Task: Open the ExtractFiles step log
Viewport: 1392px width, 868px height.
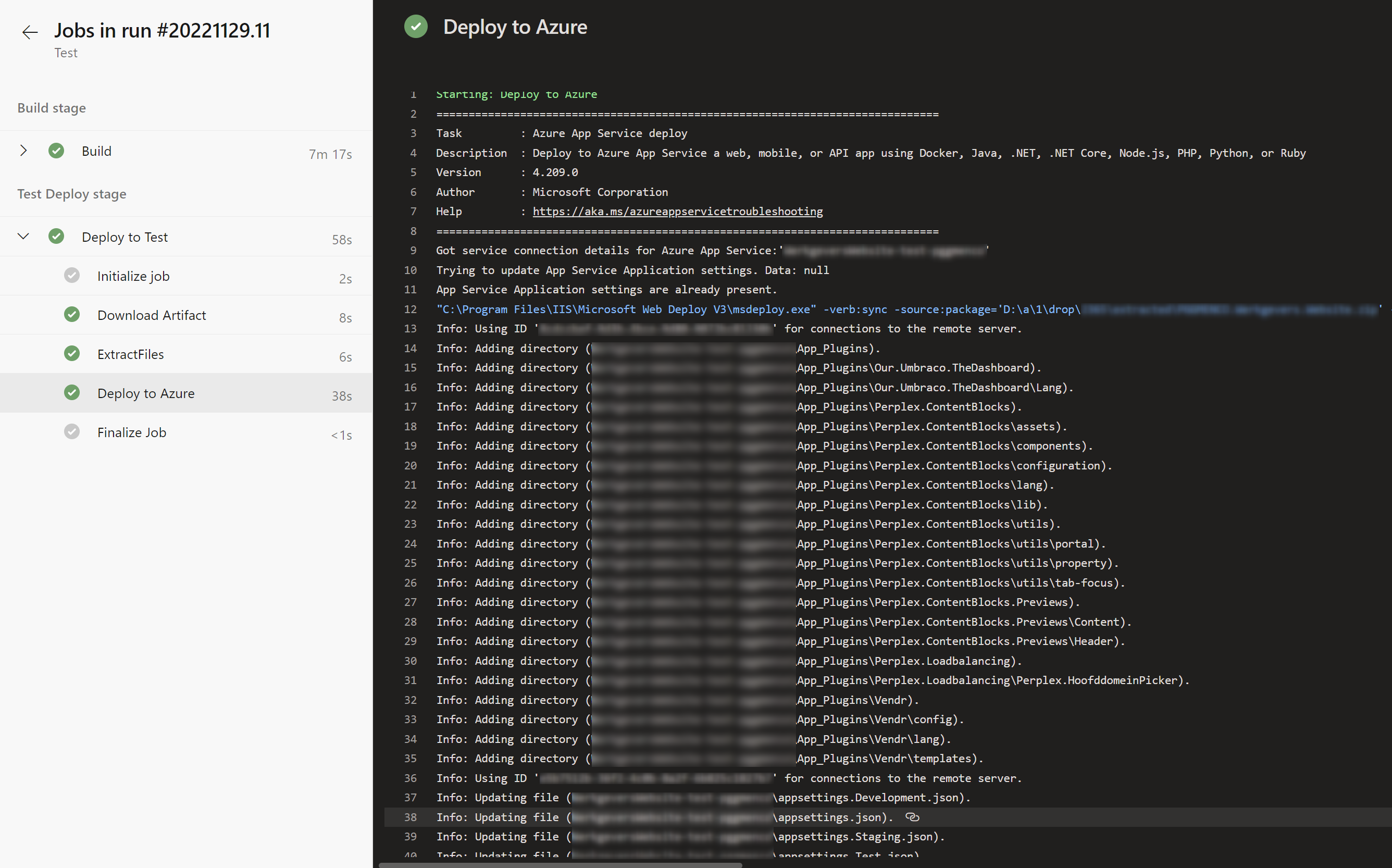Action: point(186,354)
